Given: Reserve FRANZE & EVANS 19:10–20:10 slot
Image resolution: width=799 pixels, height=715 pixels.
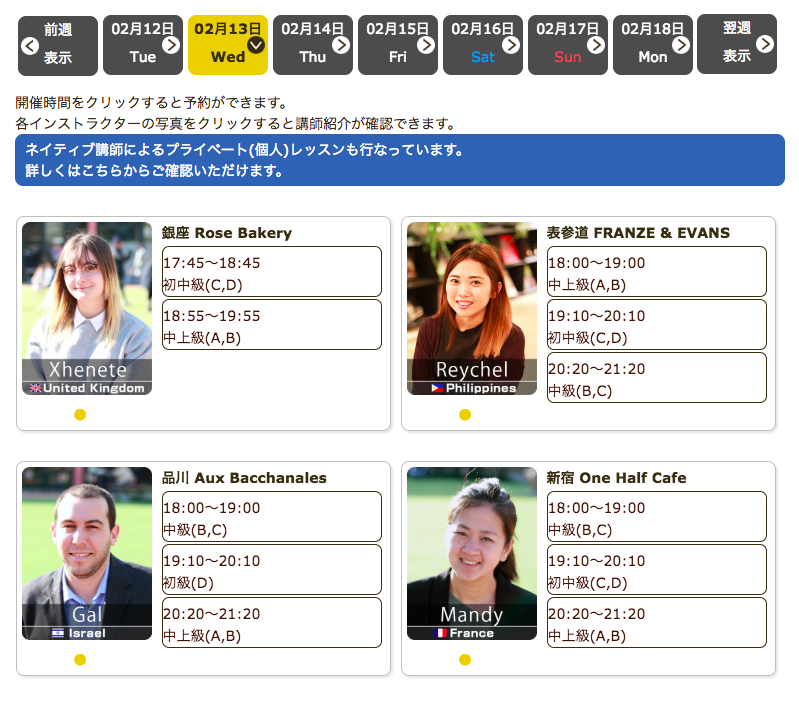Looking at the screenshot, I should pyautogui.click(x=656, y=326).
